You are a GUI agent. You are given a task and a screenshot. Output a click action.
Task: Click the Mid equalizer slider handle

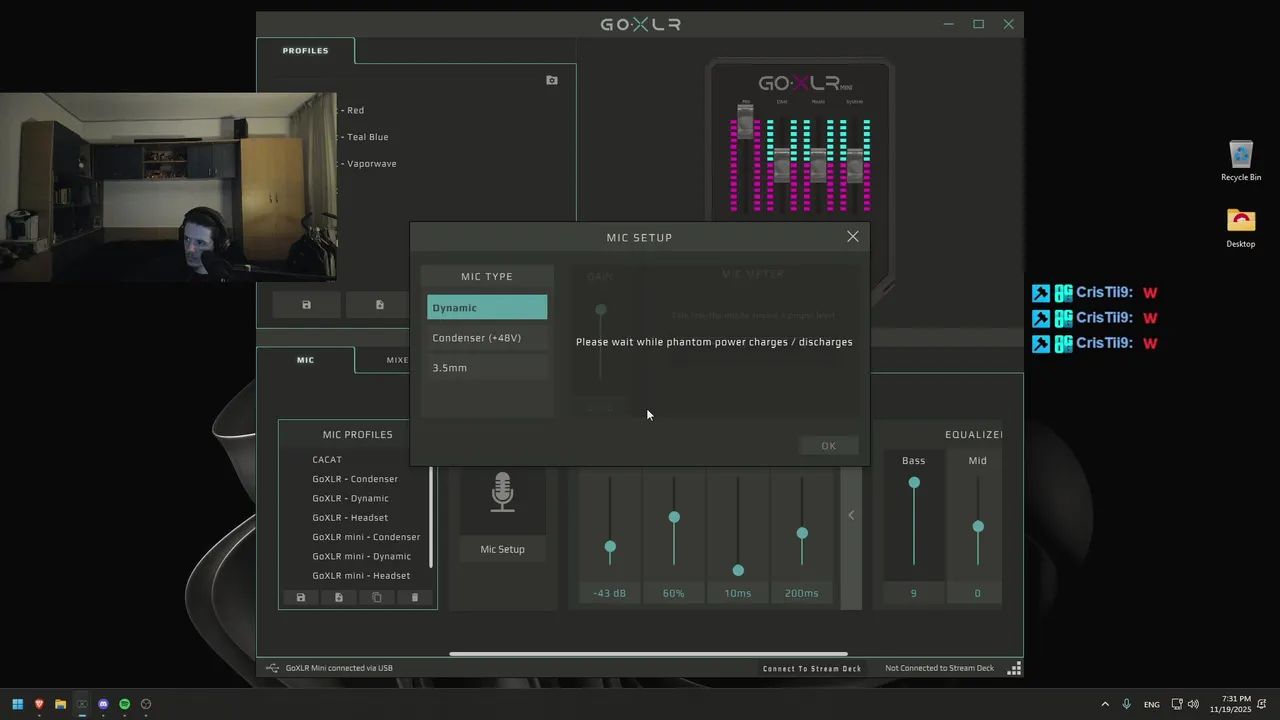(978, 526)
